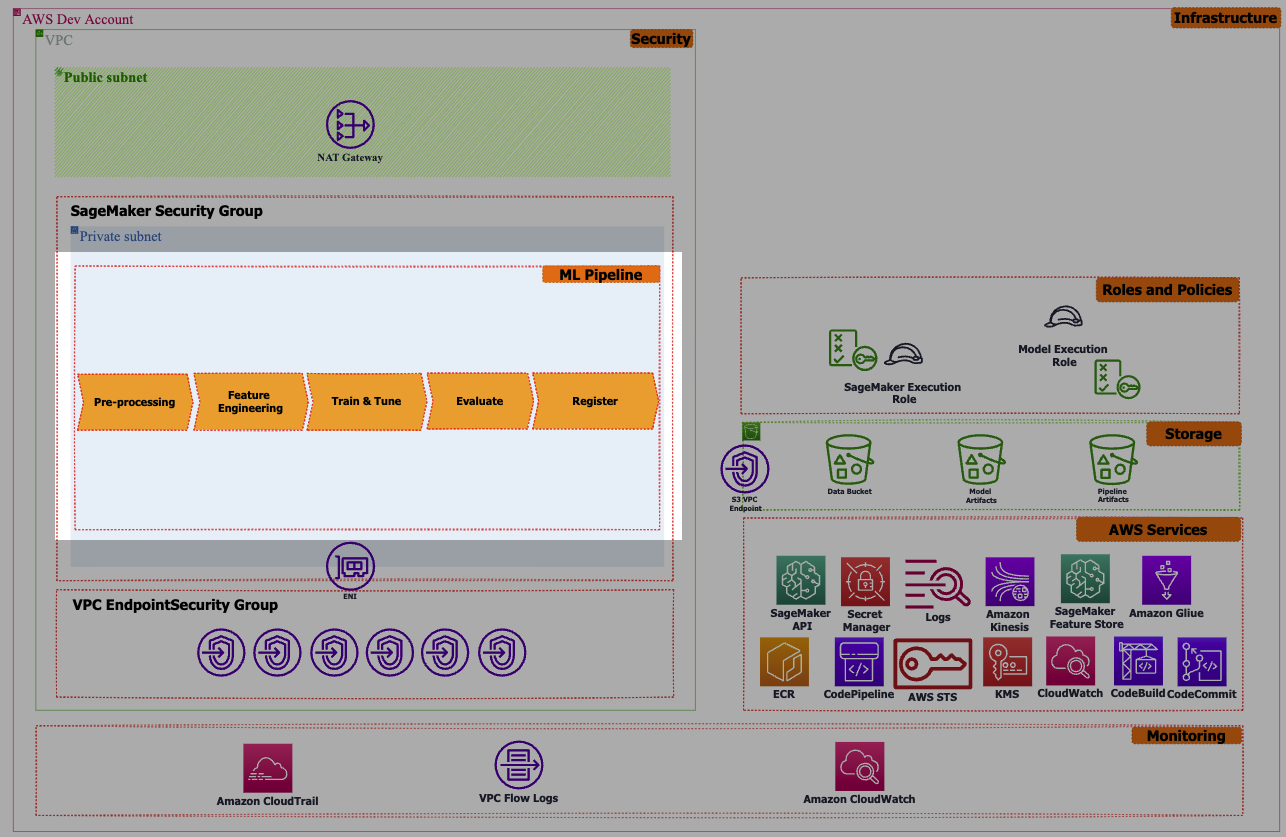
Task: Select the VPC Flow Logs caption
Action: pos(519,798)
